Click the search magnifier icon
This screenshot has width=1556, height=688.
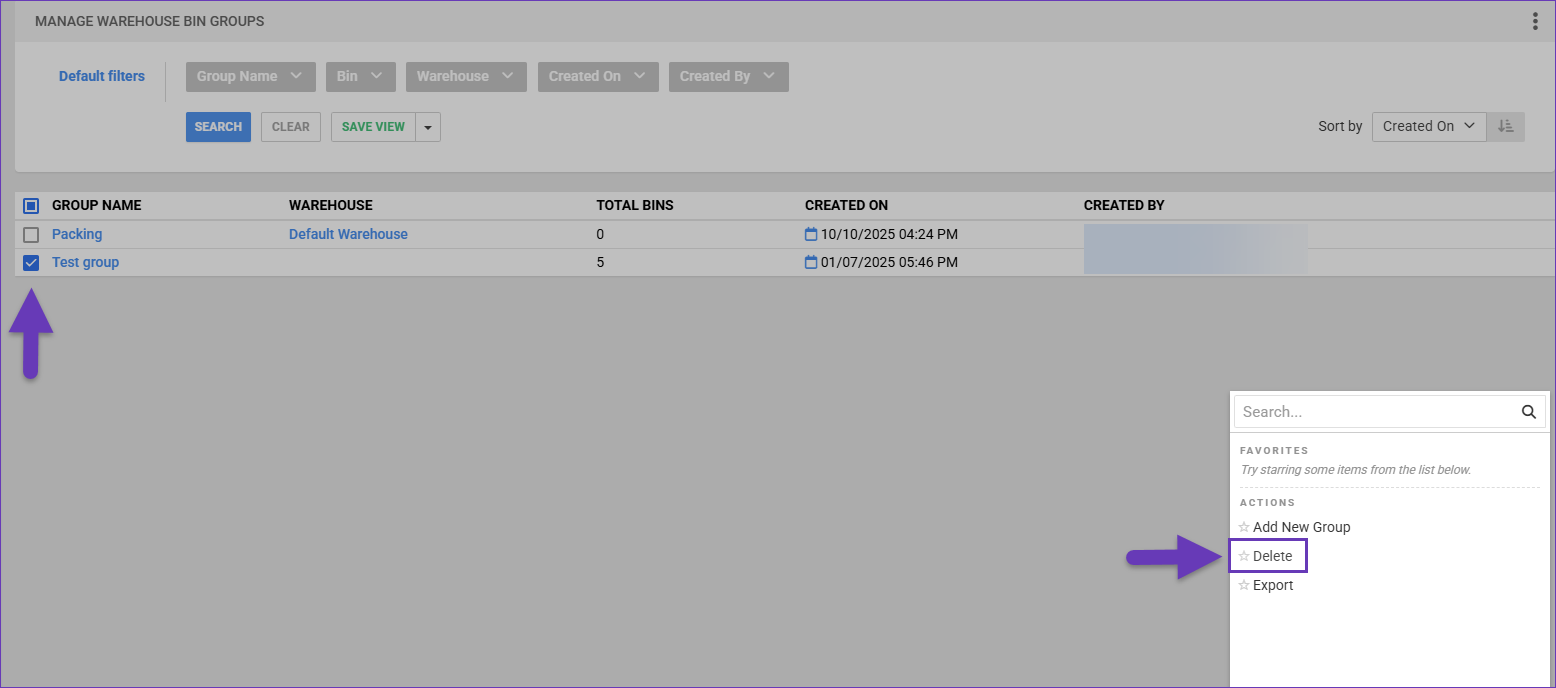tap(1528, 412)
